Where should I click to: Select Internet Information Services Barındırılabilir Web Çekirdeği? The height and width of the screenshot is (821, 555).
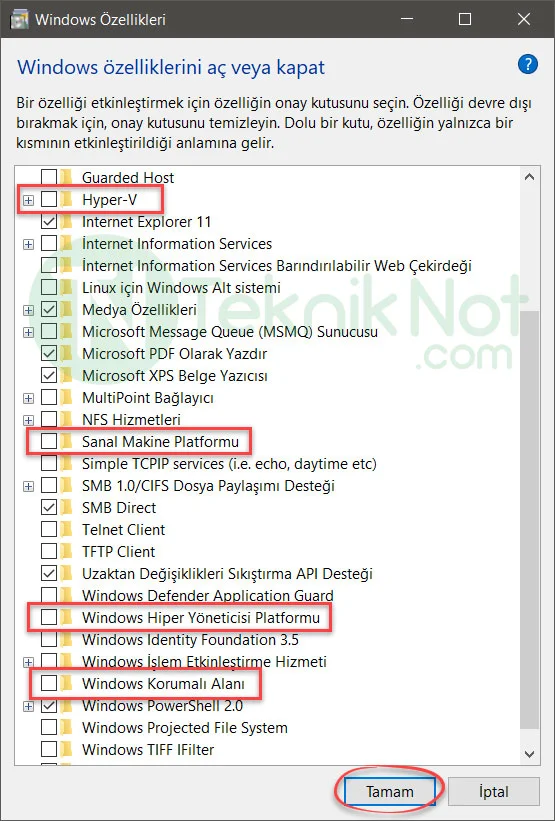pyautogui.click(x=276, y=265)
